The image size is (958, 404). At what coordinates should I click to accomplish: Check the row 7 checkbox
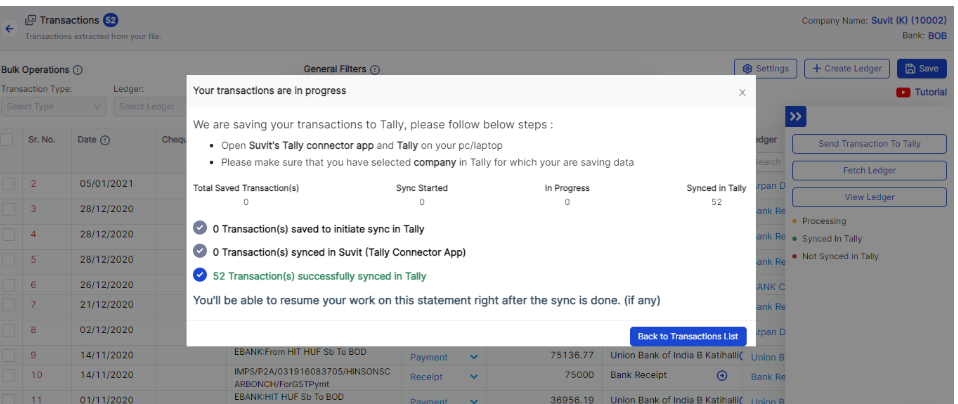coord(8,304)
